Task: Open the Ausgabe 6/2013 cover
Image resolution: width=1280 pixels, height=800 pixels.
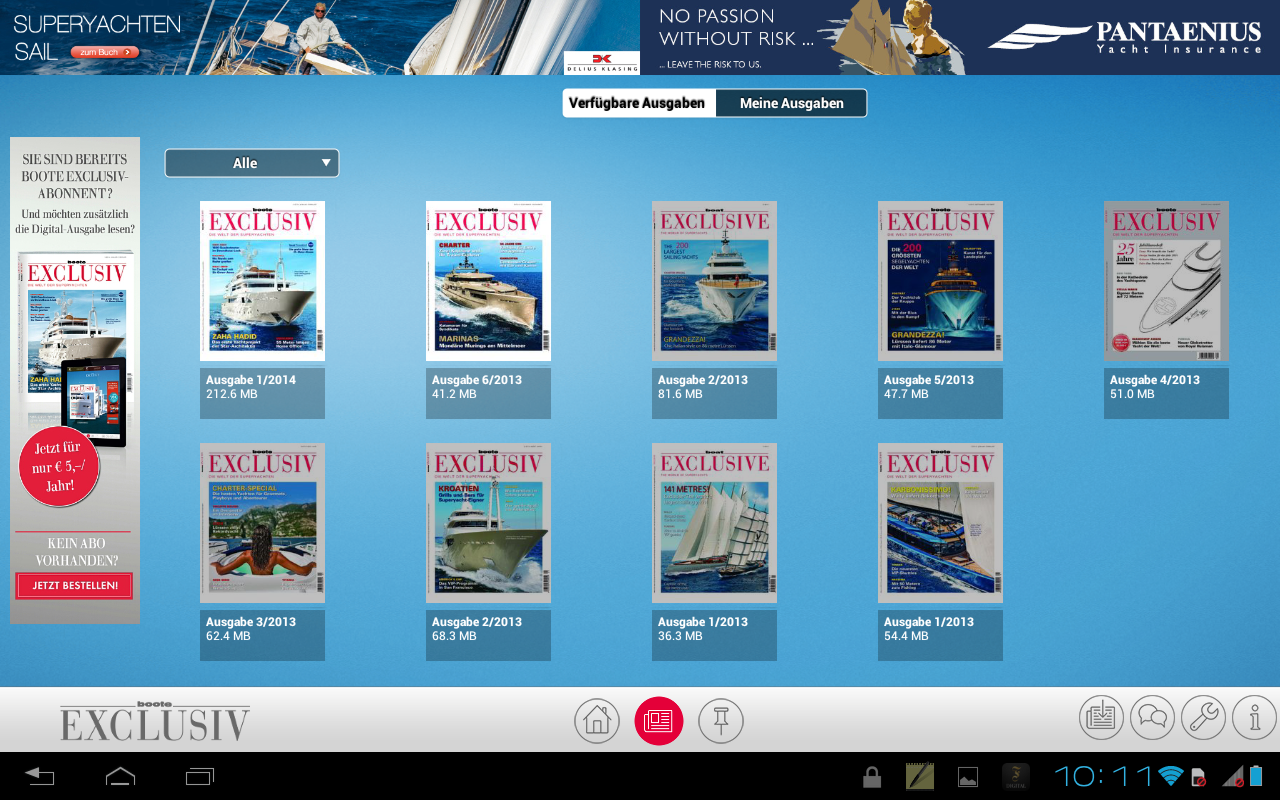Action: (488, 281)
